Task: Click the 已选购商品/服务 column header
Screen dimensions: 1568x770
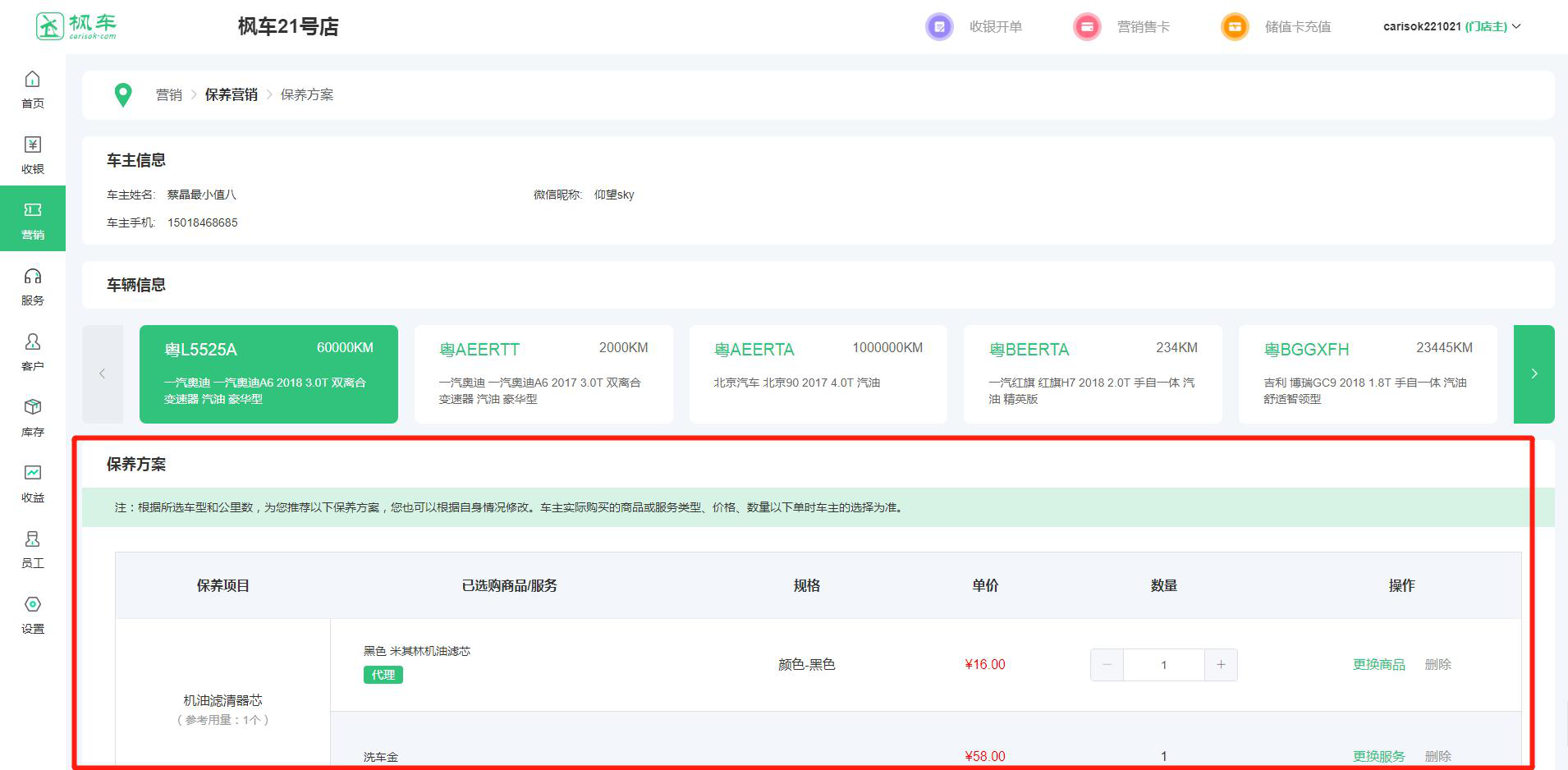Action: pyautogui.click(x=510, y=585)
